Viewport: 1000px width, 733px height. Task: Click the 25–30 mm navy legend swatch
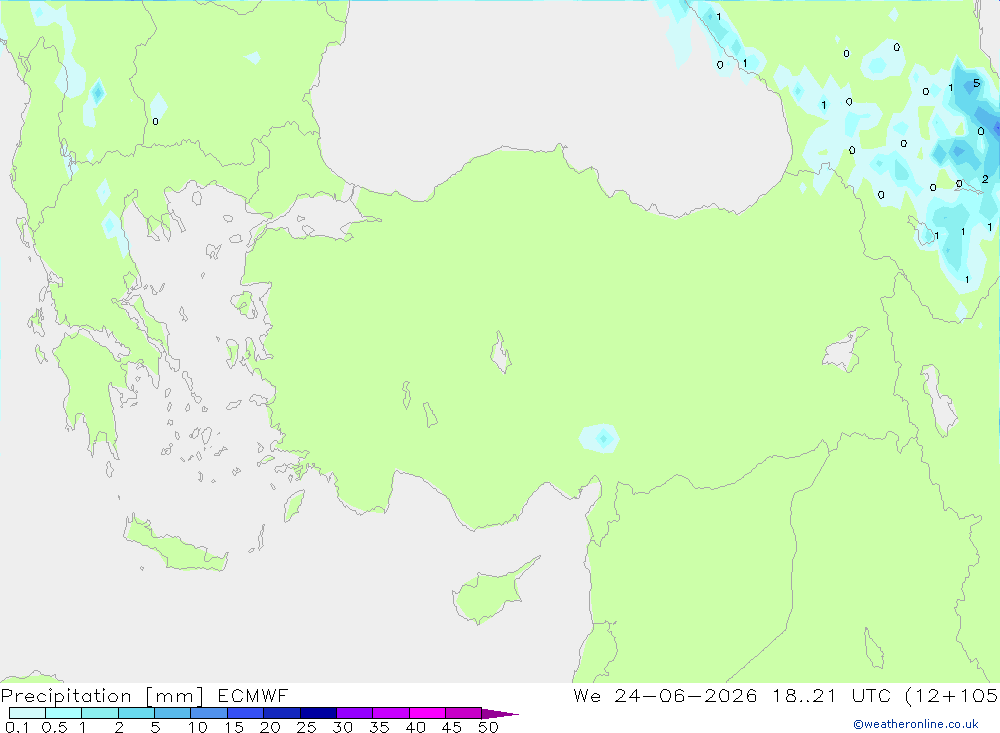click(x=318, y=713)
